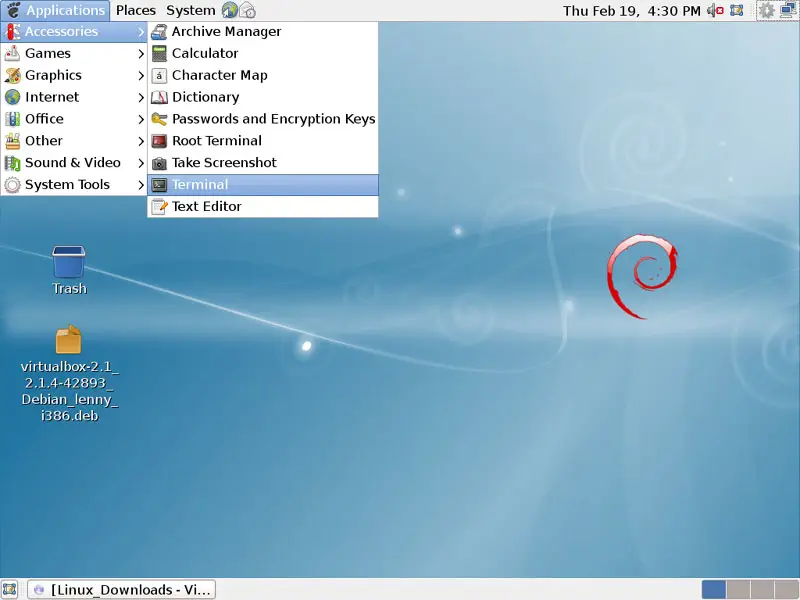Screen dimensions: 800x600
Task: Click the Accessories category icon
Action: pos(12,32)
